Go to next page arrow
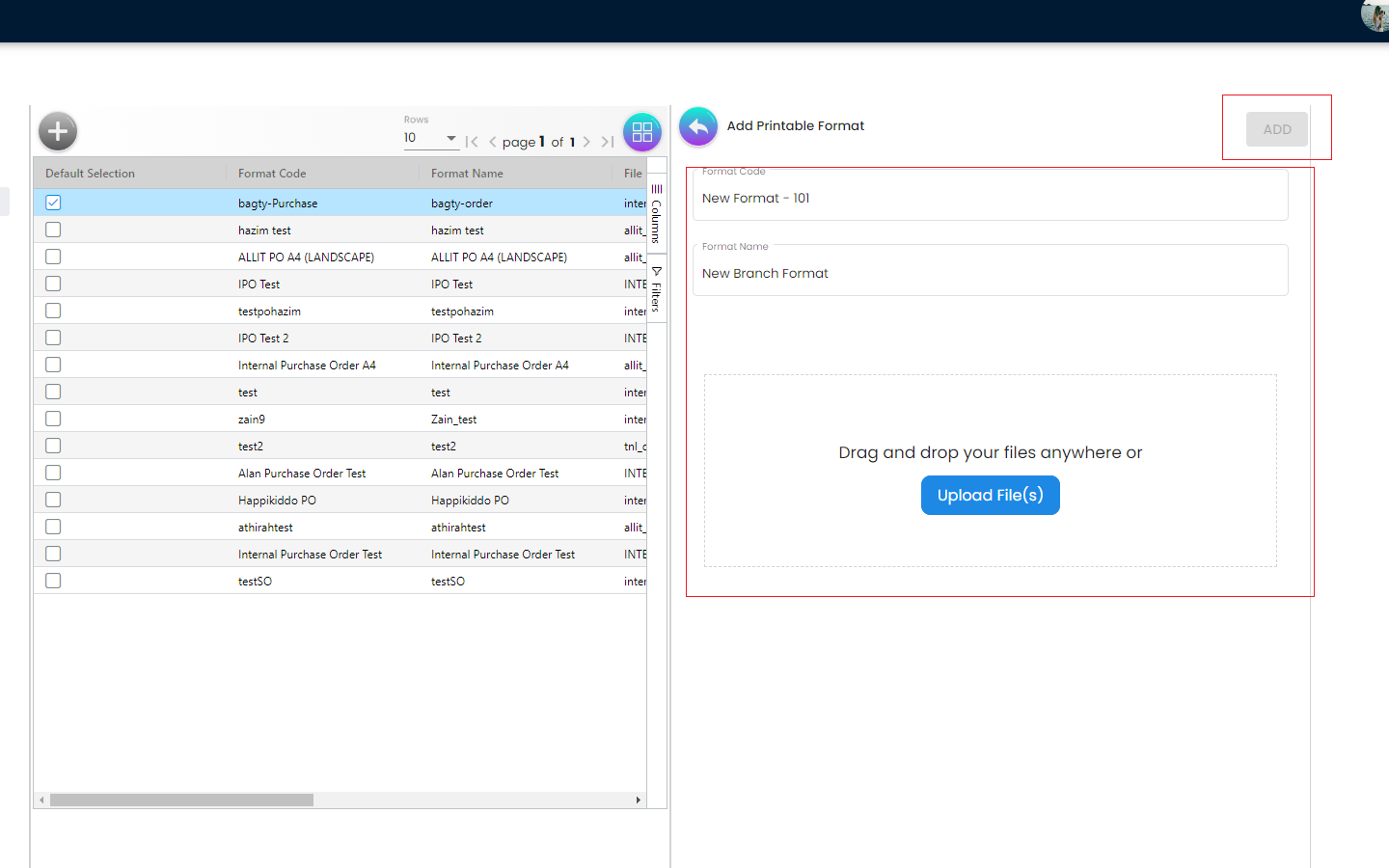The width and height of the screenshot is (1389, 868). [586, 142]
